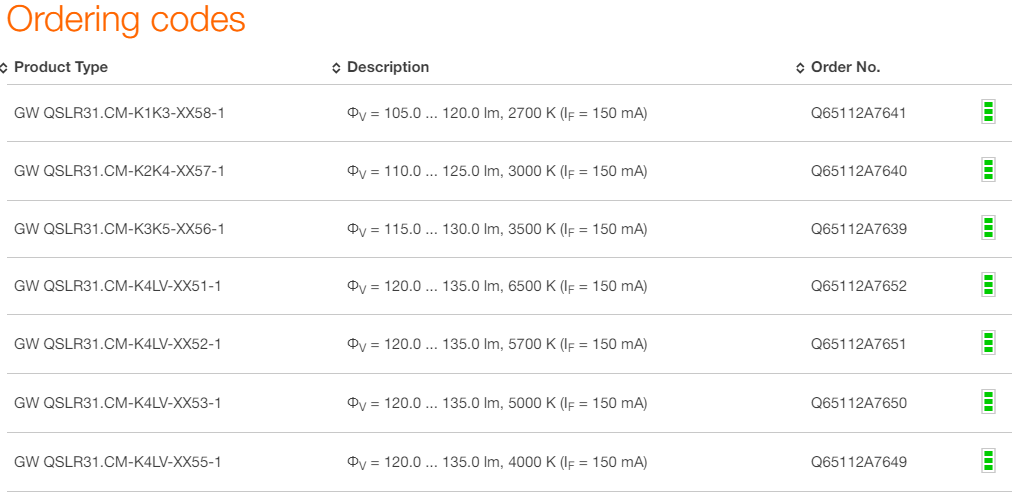
Task: Click green stock icon for order Q65112A7650
Action: click(988, 402)
